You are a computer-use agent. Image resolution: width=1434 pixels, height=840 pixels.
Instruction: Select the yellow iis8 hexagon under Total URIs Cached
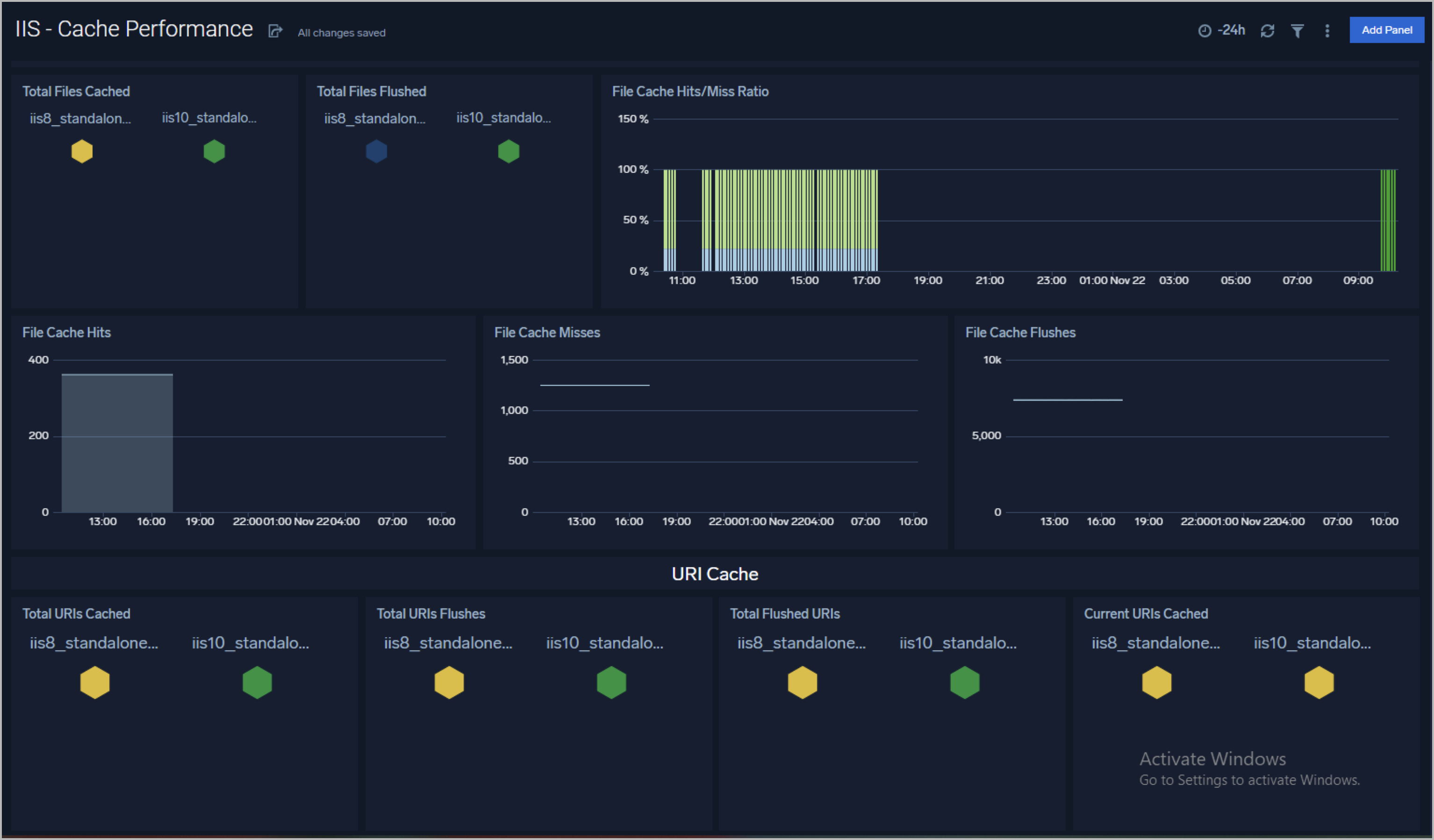[95, 683]
